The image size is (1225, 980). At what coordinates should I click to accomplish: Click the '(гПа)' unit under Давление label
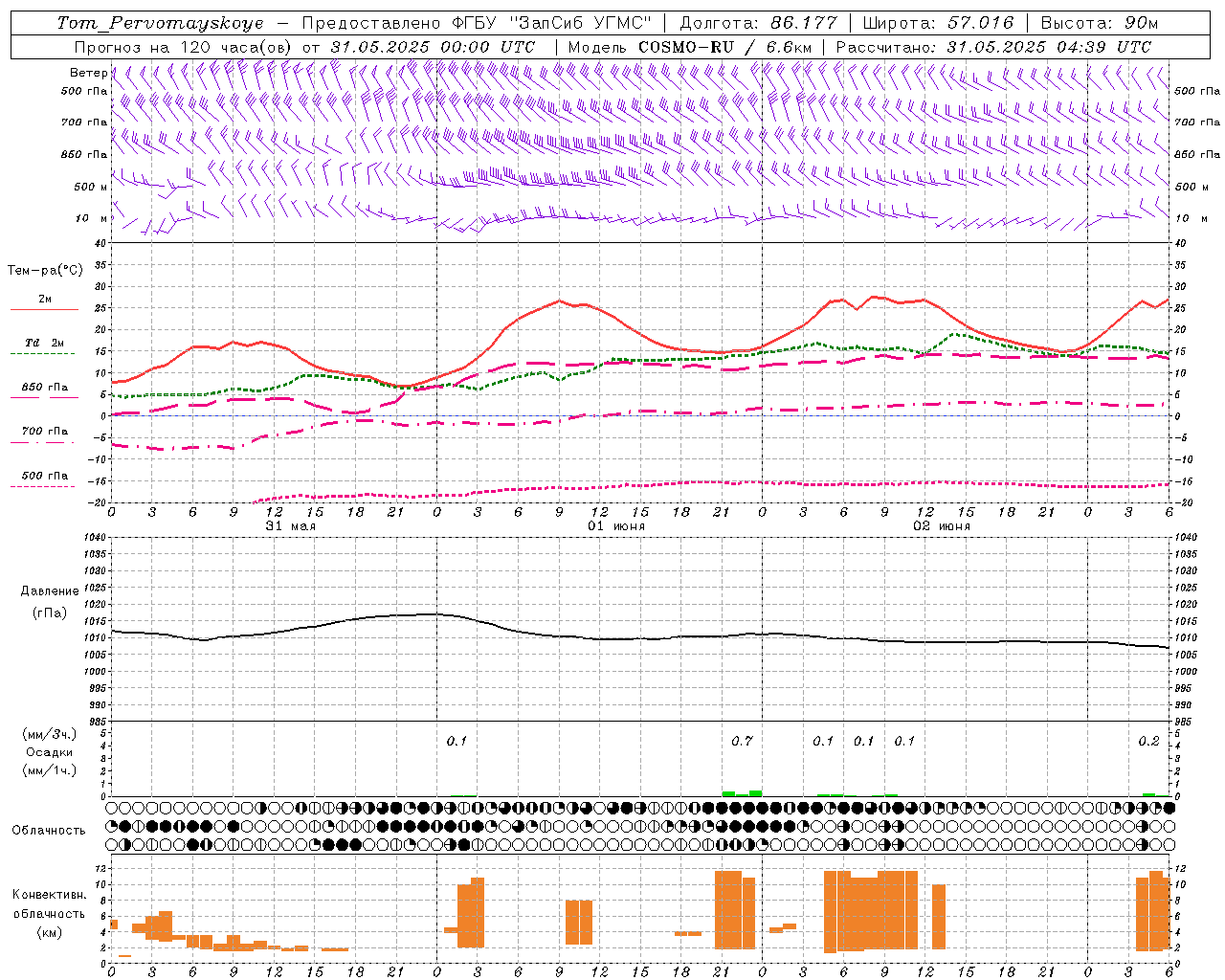[50, 612]
